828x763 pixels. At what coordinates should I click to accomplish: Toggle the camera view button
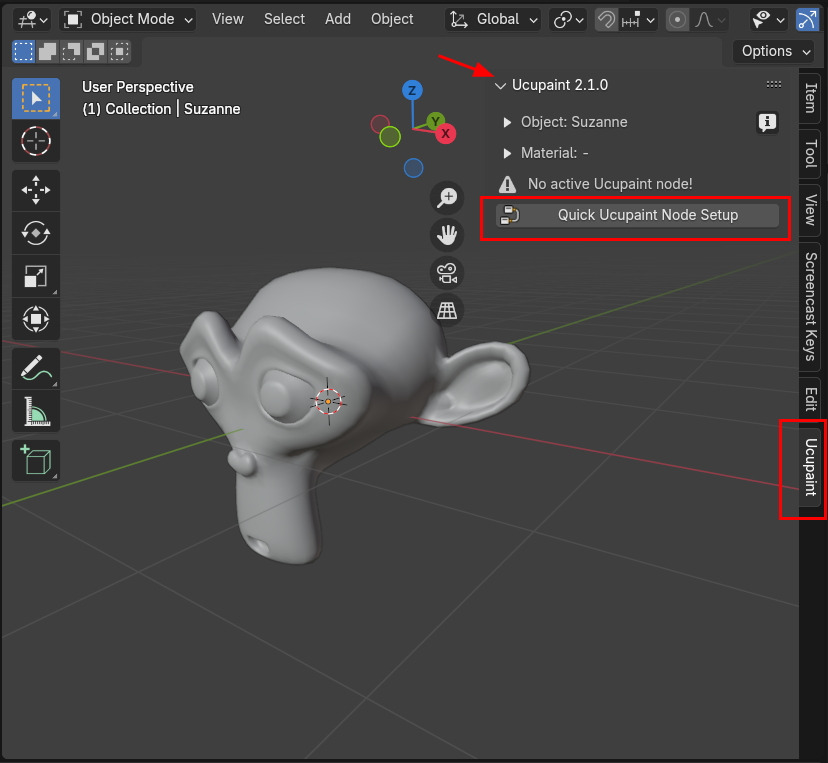(x=447, y=273)
